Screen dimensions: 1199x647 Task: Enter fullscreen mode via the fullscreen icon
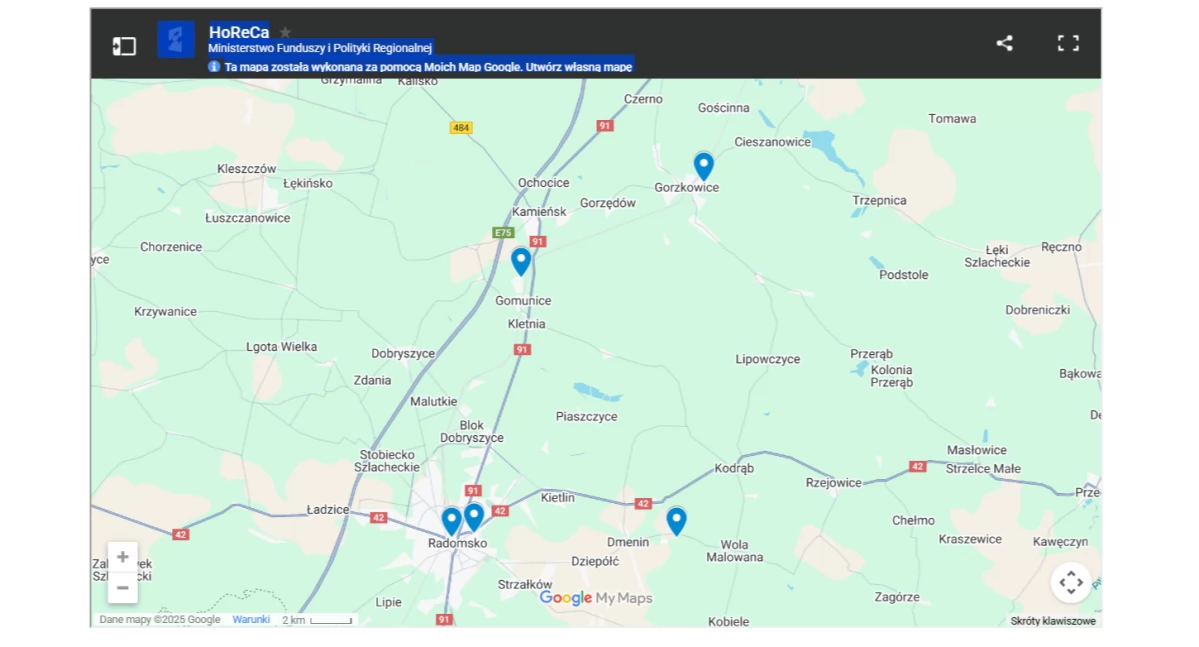click(1068, 43)
